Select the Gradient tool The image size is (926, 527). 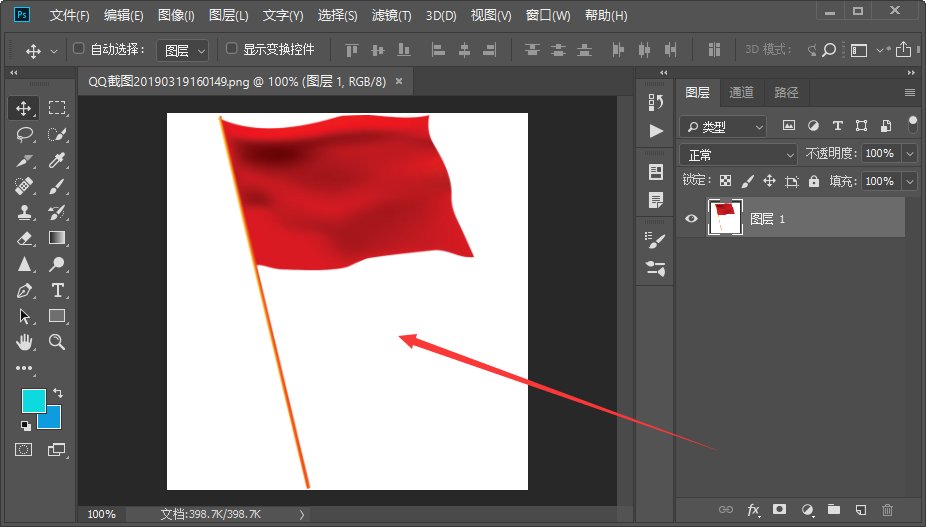coord(57,238)
